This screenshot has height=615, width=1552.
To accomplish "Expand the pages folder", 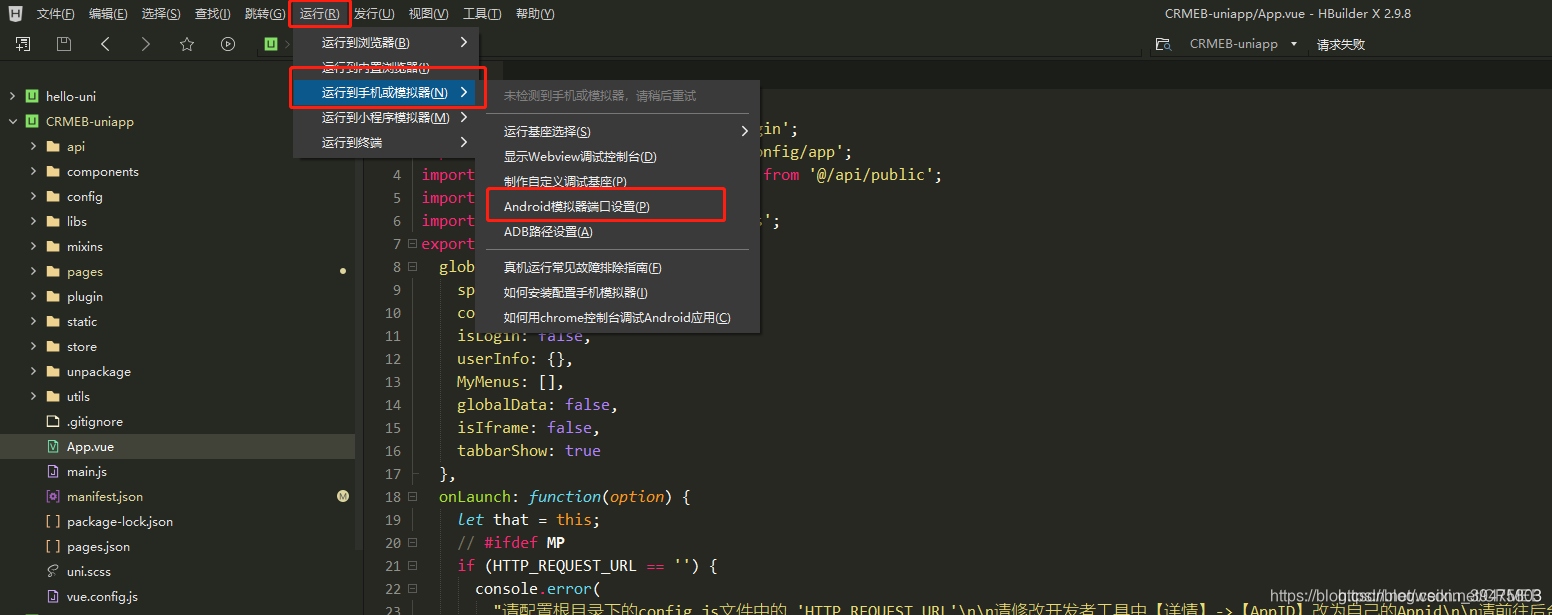I will [x=33, y=271].
